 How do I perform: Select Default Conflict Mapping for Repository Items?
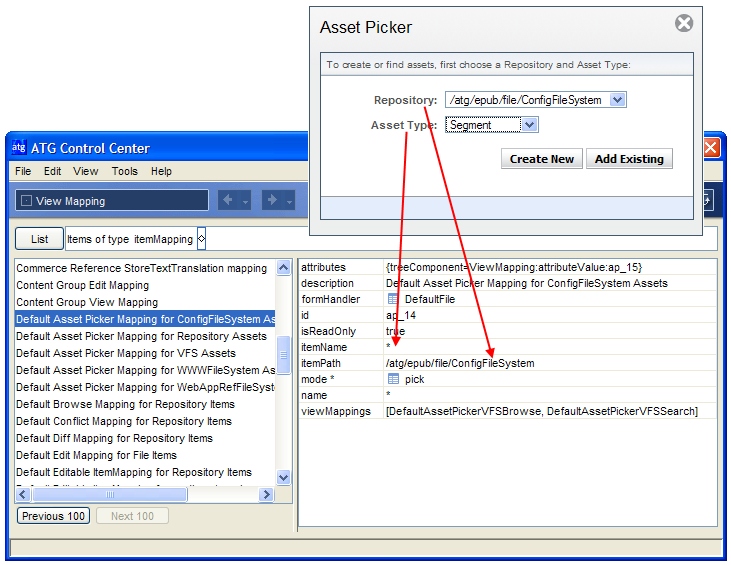point(124,421)
